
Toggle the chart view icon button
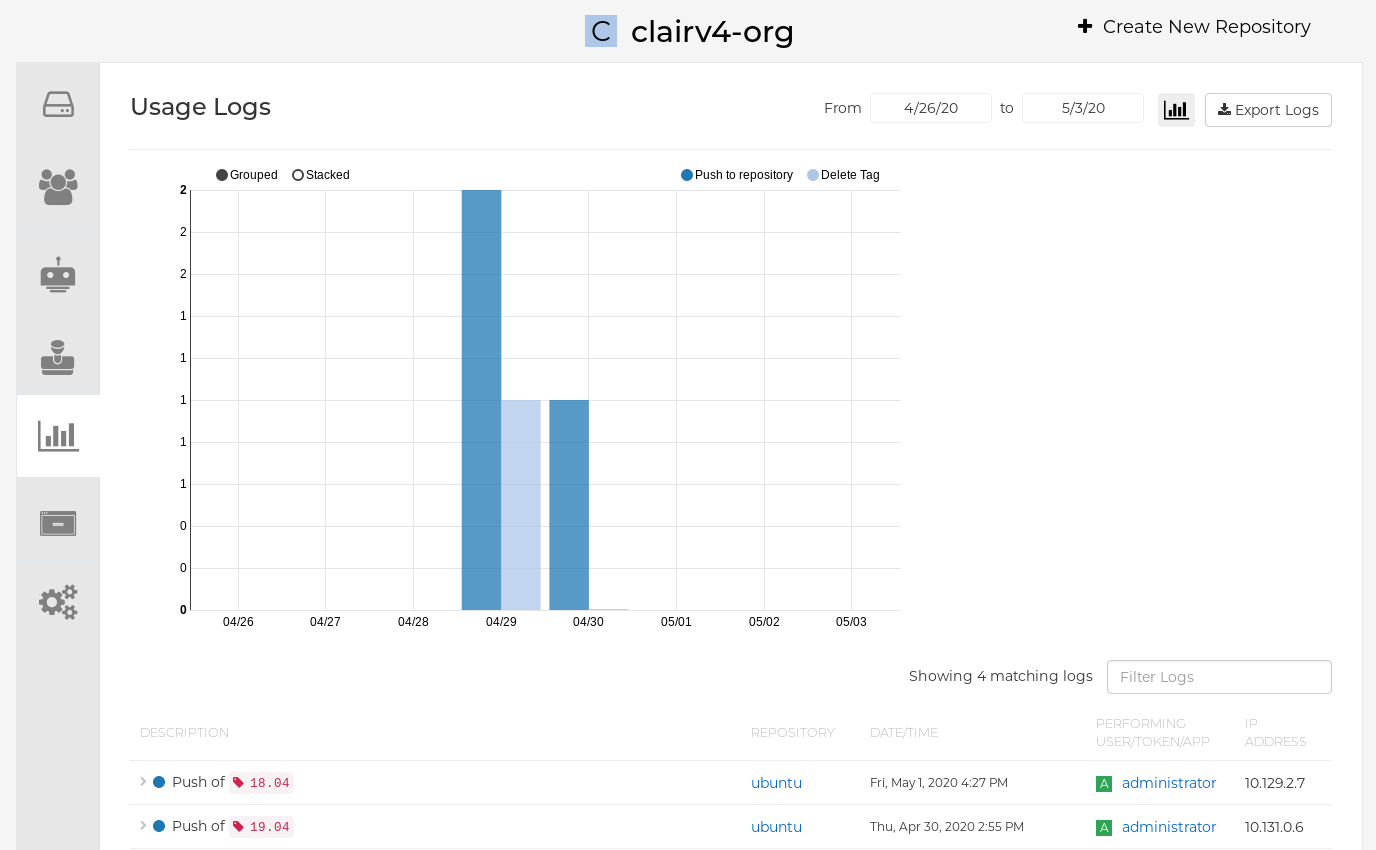coord(1176,110)
